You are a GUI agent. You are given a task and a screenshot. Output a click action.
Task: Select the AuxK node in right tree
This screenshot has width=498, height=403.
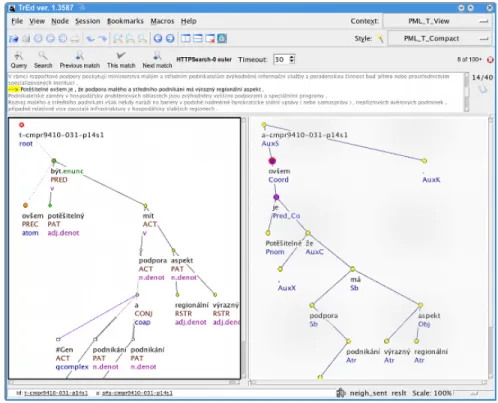pos(424,161)
